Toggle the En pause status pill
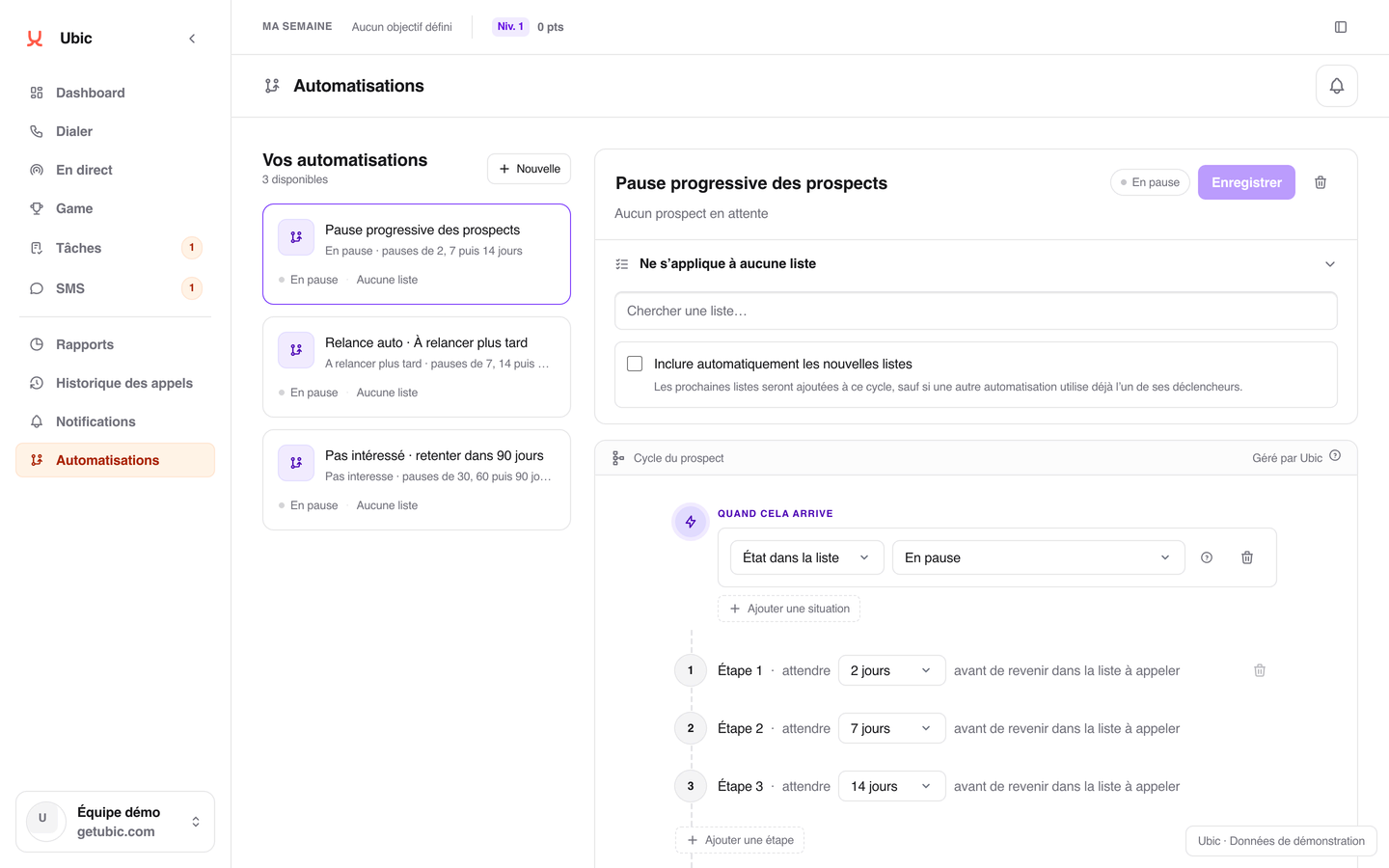Viewport: 1389px width, 868px height. (x=1150, y=182)
